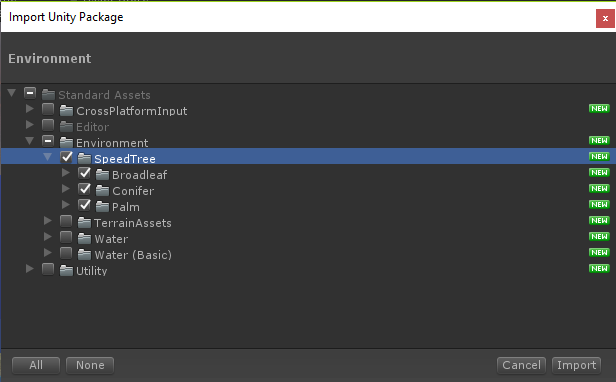
Task: Uncheck the Broadleaf checkbox
Action: tap(84, 173)
